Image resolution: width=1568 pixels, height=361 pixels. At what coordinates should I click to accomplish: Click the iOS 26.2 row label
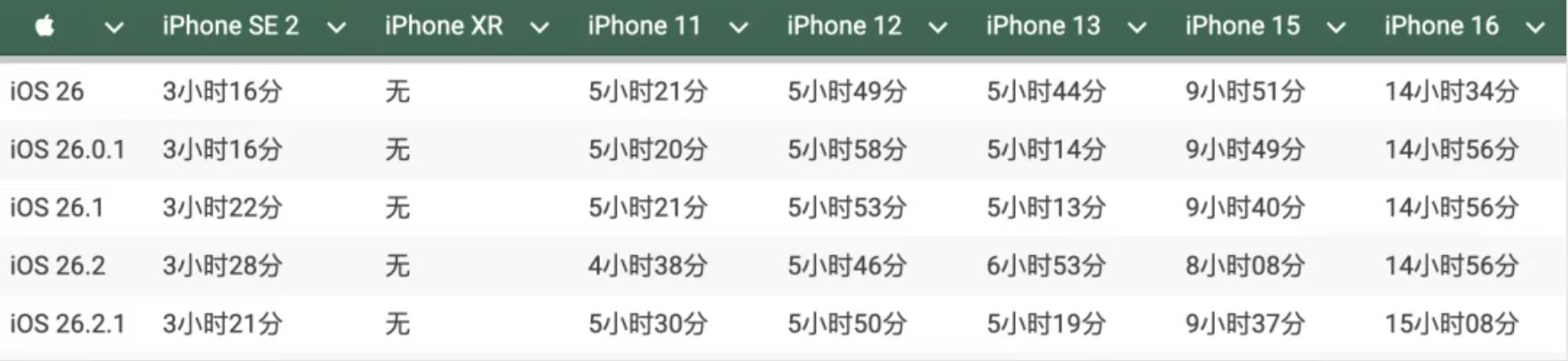(58, 265)
